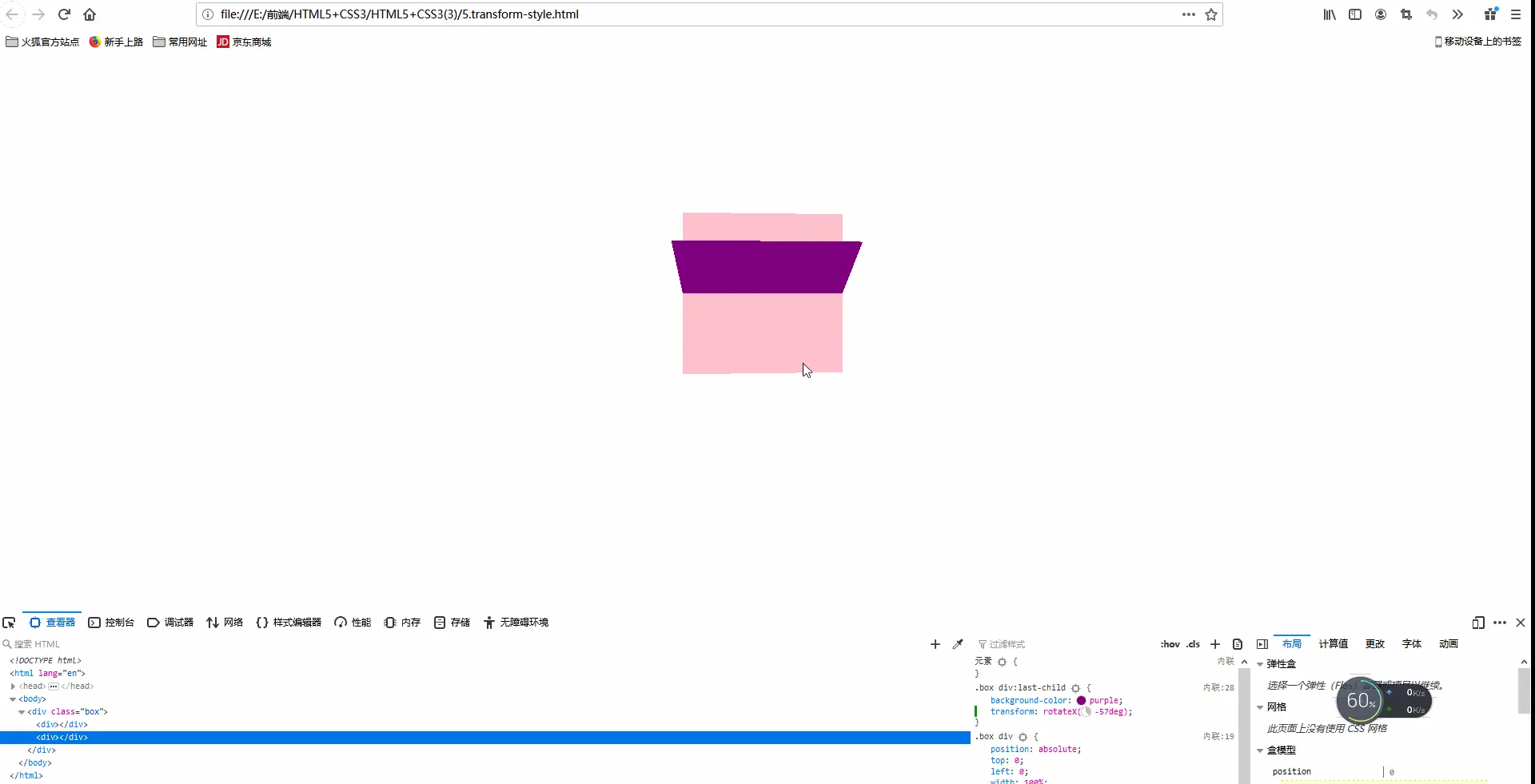Toggle the .cls classes panel

click(1193, 644)
